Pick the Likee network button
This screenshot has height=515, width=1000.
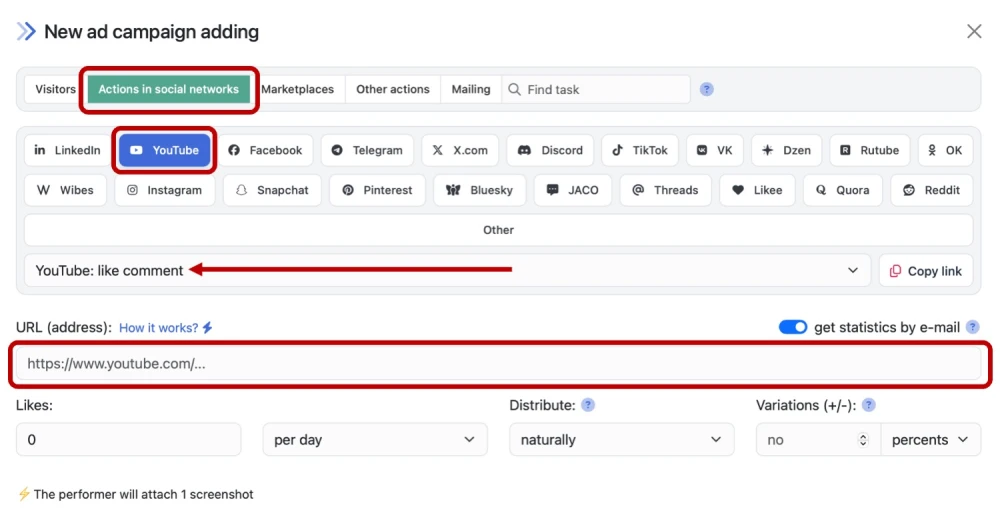pos(758,190)
